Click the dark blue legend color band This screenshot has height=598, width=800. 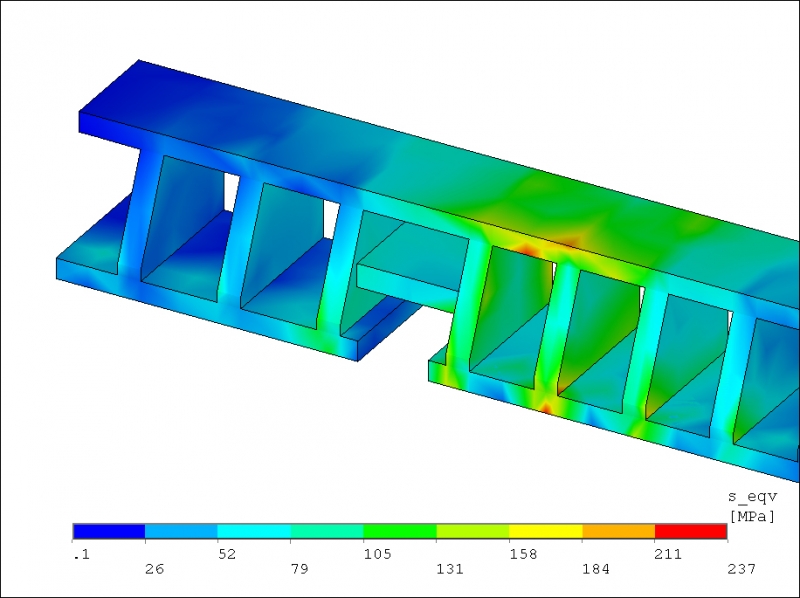109,531
